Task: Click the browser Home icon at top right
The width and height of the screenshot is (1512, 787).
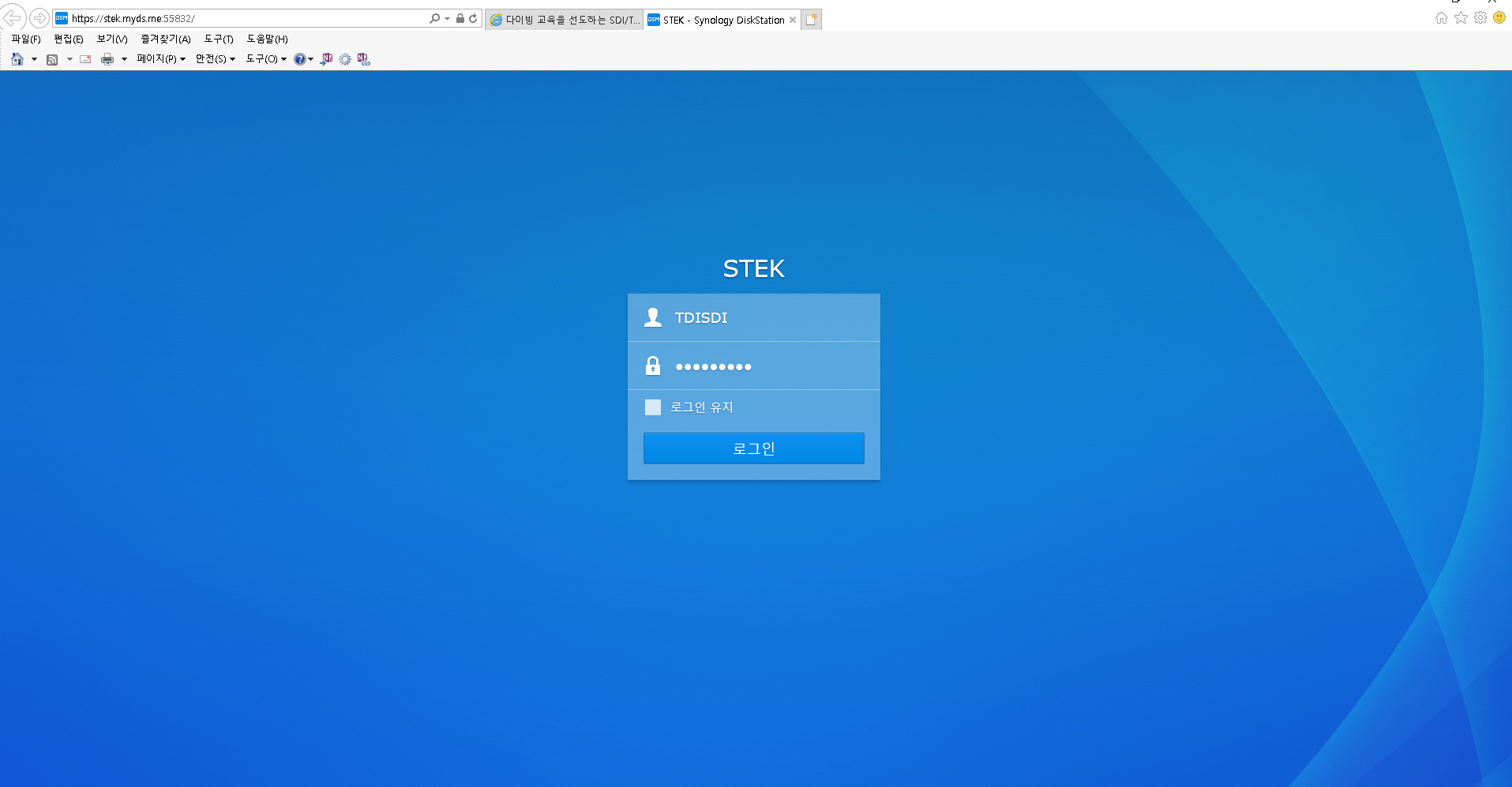Action: point(1442,18)
